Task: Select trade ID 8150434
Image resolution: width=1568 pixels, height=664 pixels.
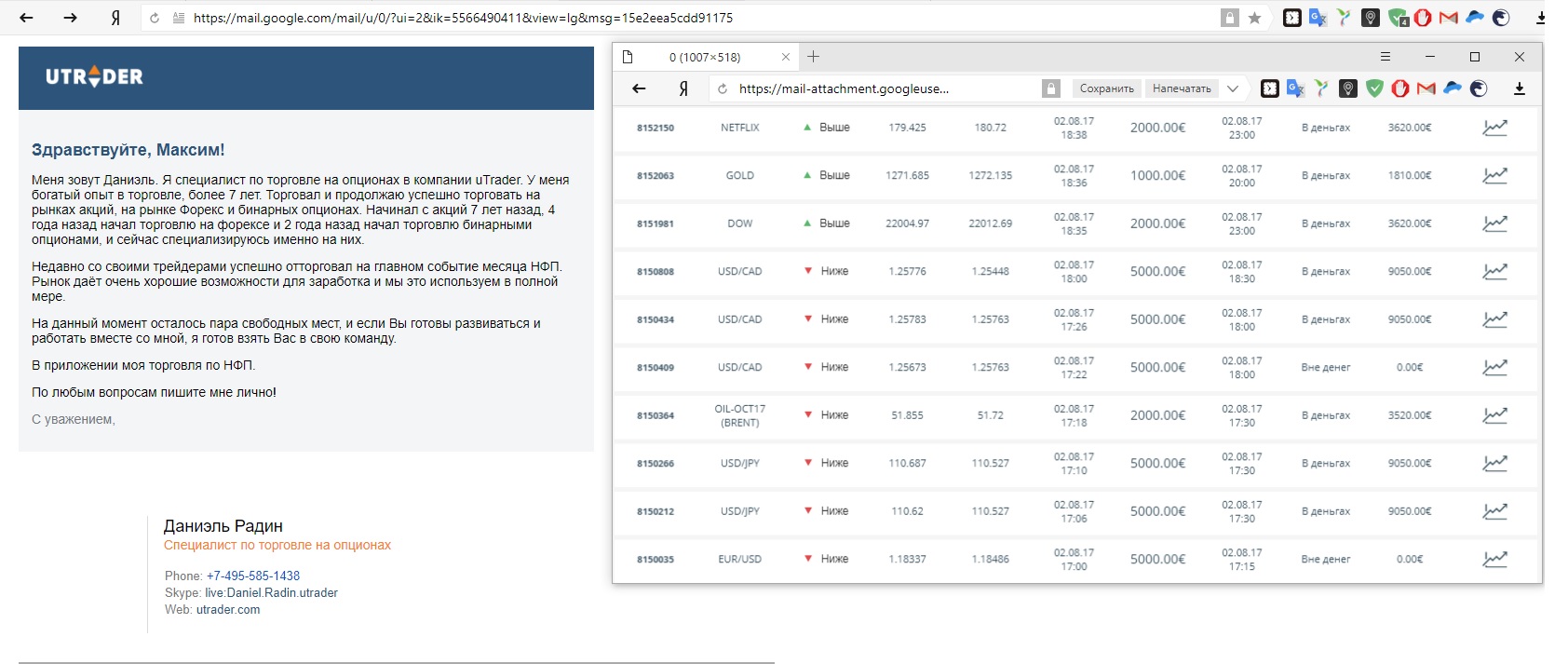Action: point(656,319)
